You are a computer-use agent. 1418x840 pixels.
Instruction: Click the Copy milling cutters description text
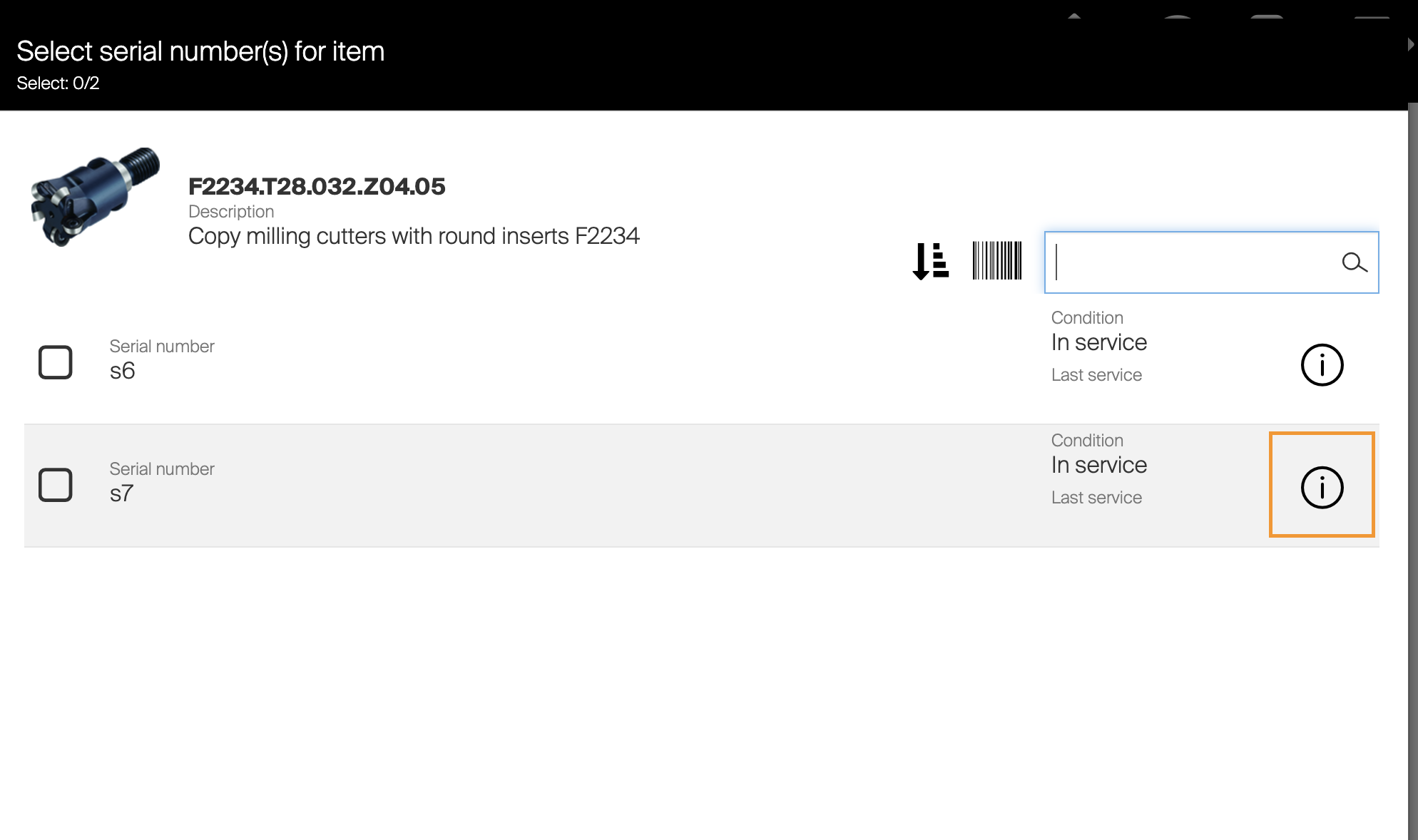point(414,236)
